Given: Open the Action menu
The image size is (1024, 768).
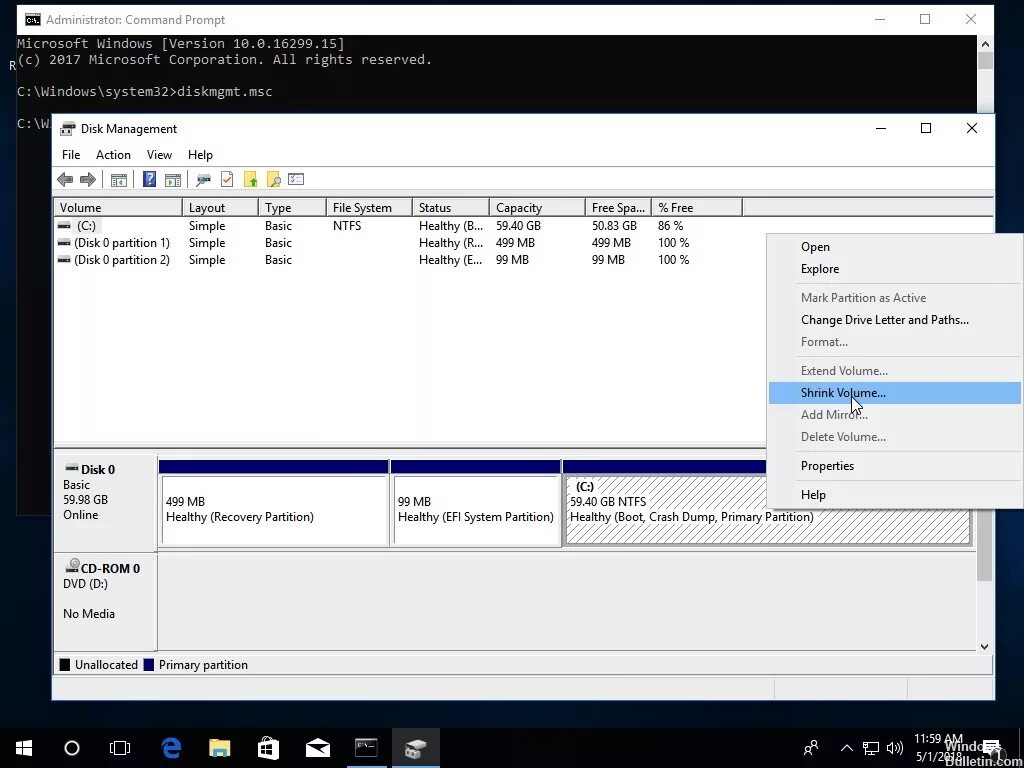Looking at the screenshot, I should coord(113,155).
